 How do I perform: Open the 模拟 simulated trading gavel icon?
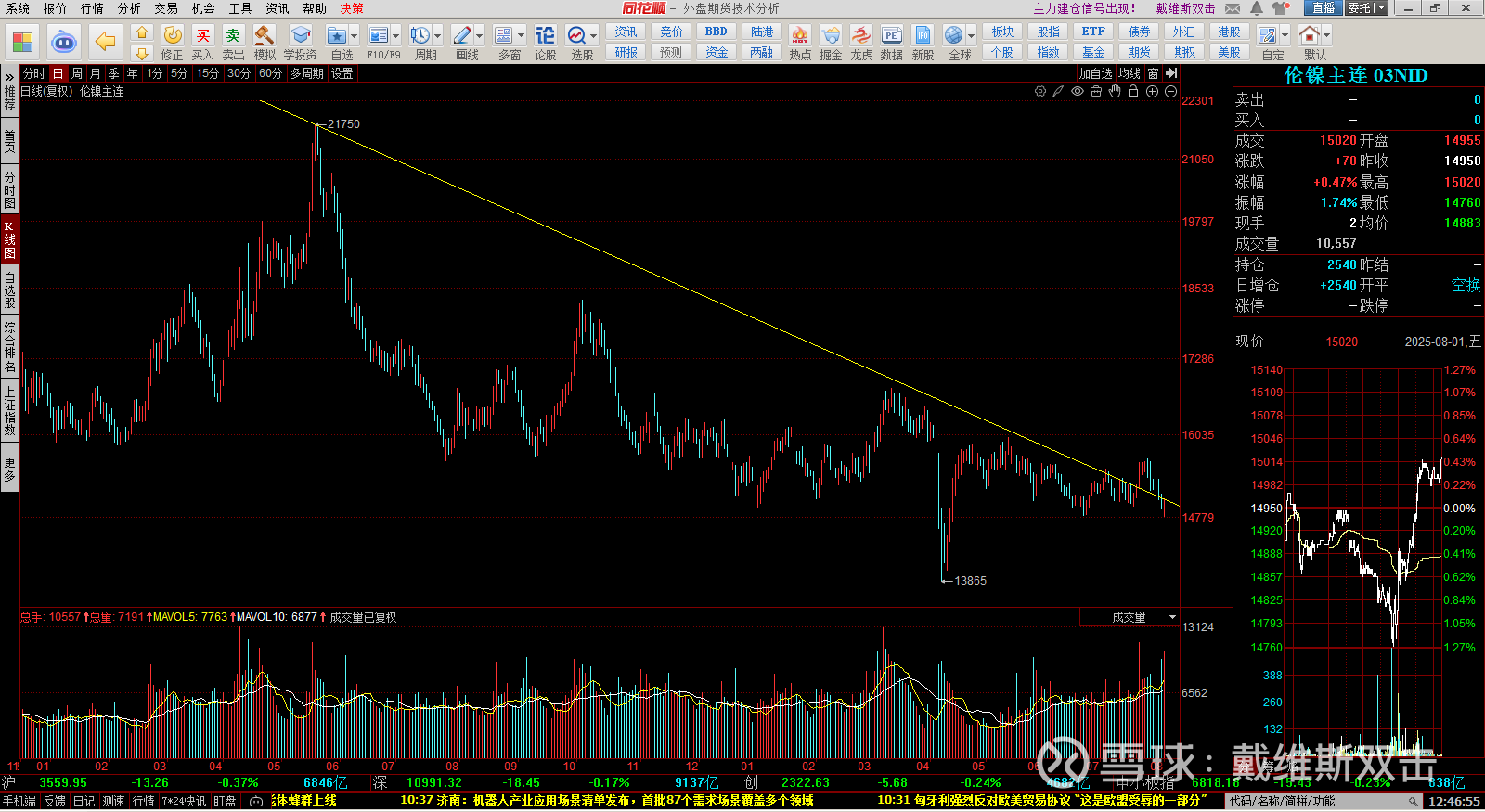click(265, 42)
